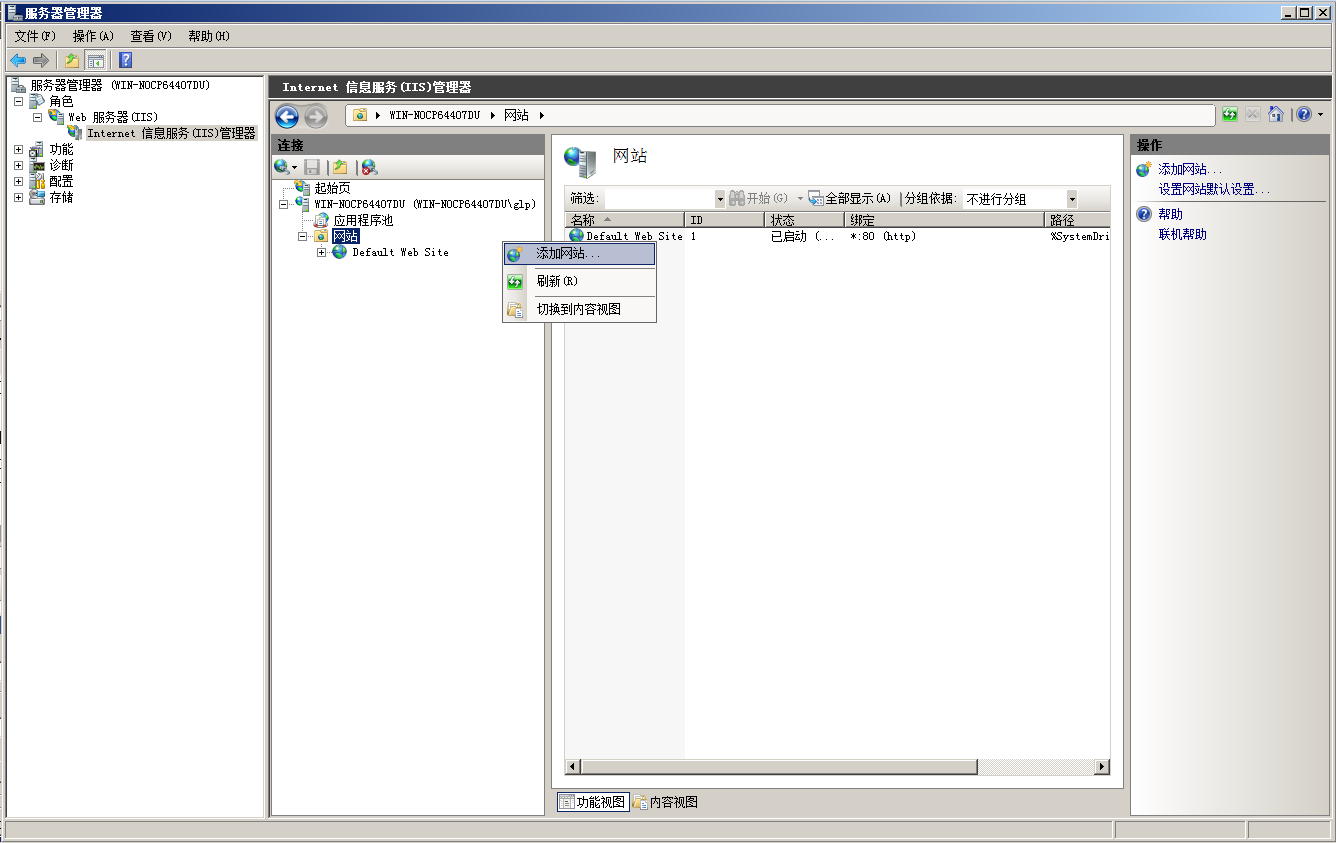Click the Create new connection globe icon
1336x843 pixels.
point(283,168)
